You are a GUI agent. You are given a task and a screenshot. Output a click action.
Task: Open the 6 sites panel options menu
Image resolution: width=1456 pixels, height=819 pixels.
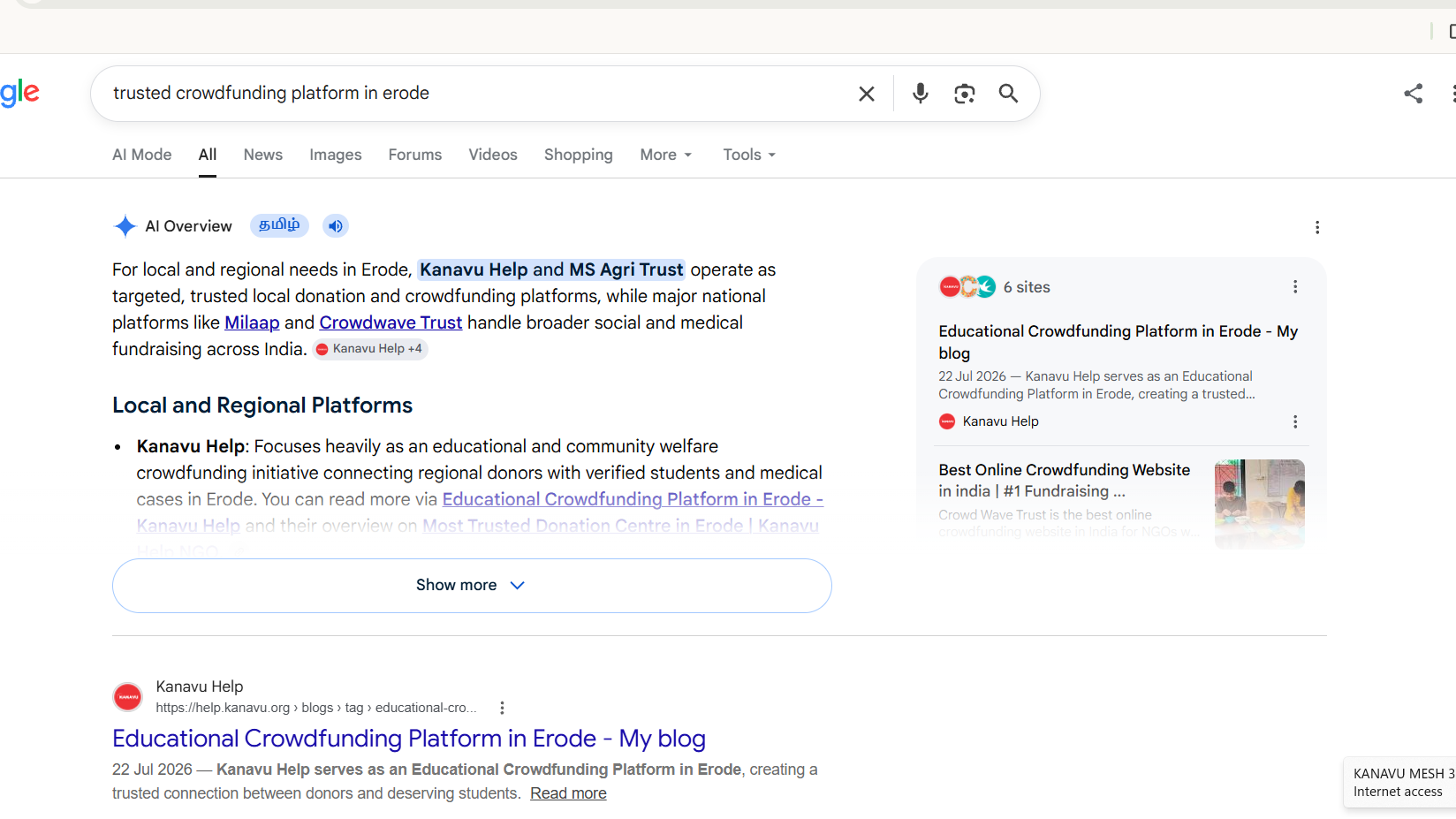coord(1294,287)
